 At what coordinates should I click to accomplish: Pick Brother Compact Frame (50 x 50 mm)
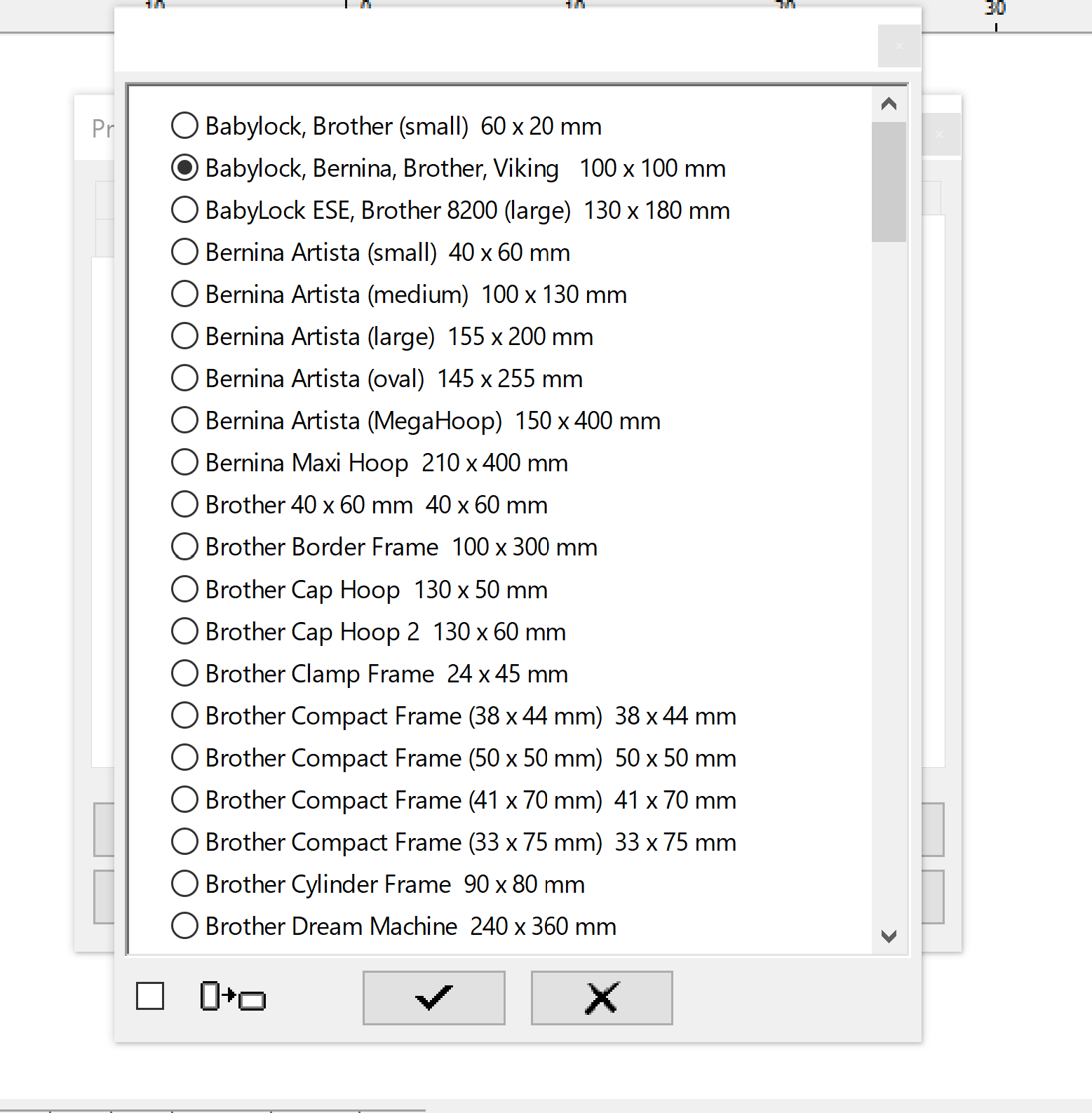184,758
